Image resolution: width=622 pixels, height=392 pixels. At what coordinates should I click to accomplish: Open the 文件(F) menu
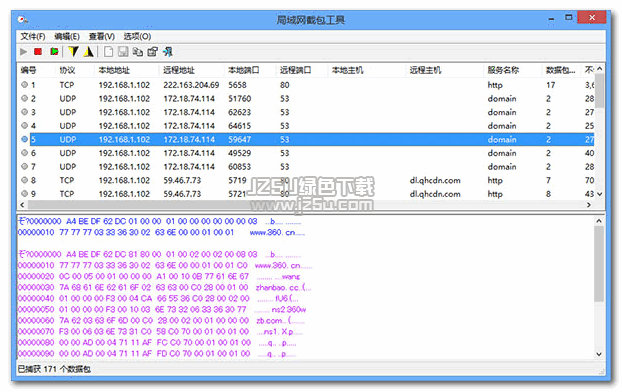click(33, 37)
